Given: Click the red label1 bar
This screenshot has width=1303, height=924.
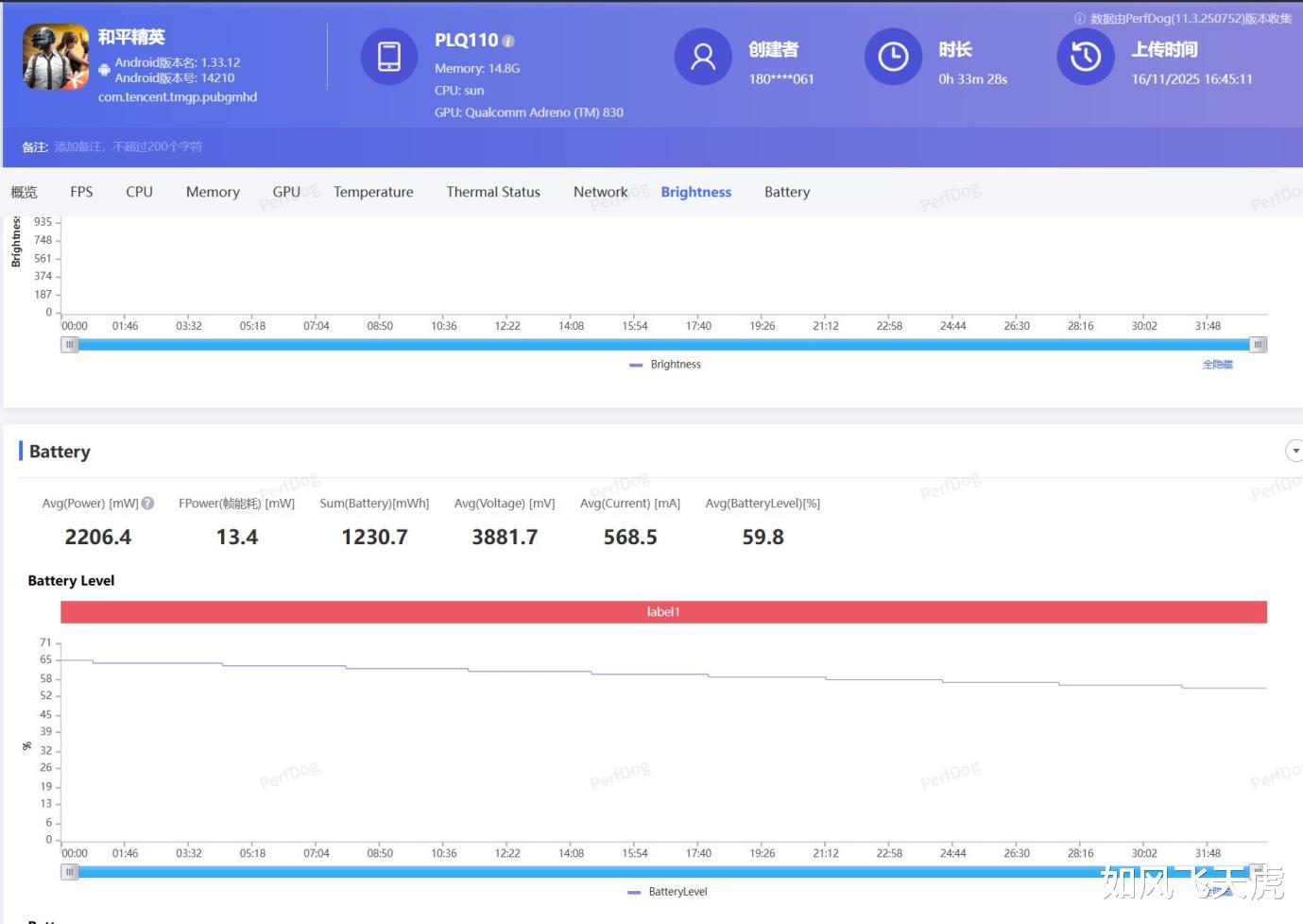Looking at the screenshot, I should pos(663,612).
